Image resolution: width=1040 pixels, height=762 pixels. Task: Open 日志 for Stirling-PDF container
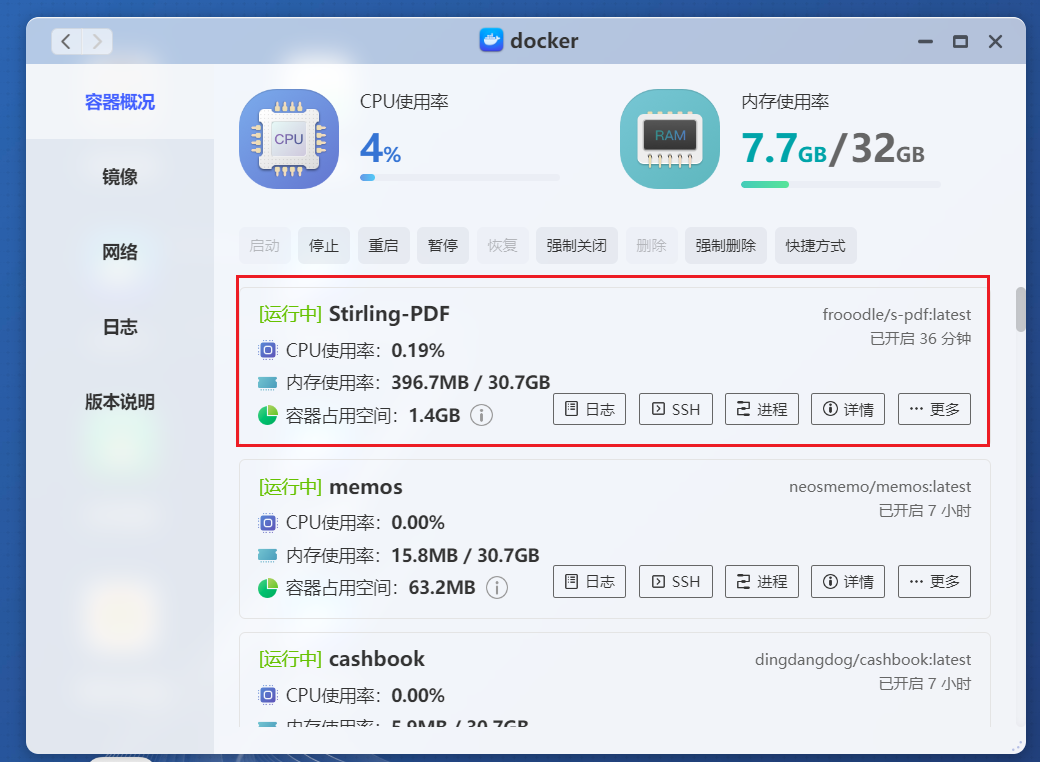(x=590, y=409)
